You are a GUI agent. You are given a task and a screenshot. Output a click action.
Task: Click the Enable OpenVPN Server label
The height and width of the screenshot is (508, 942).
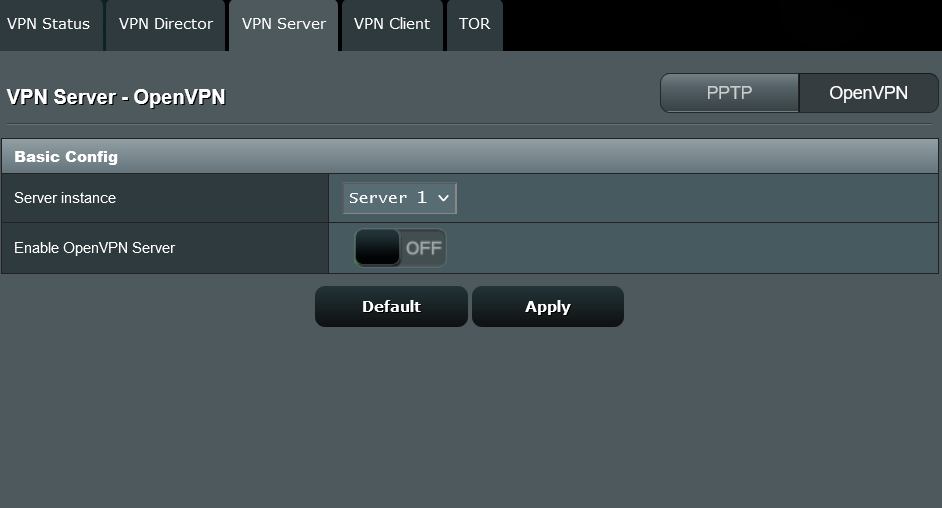[94, 248]
